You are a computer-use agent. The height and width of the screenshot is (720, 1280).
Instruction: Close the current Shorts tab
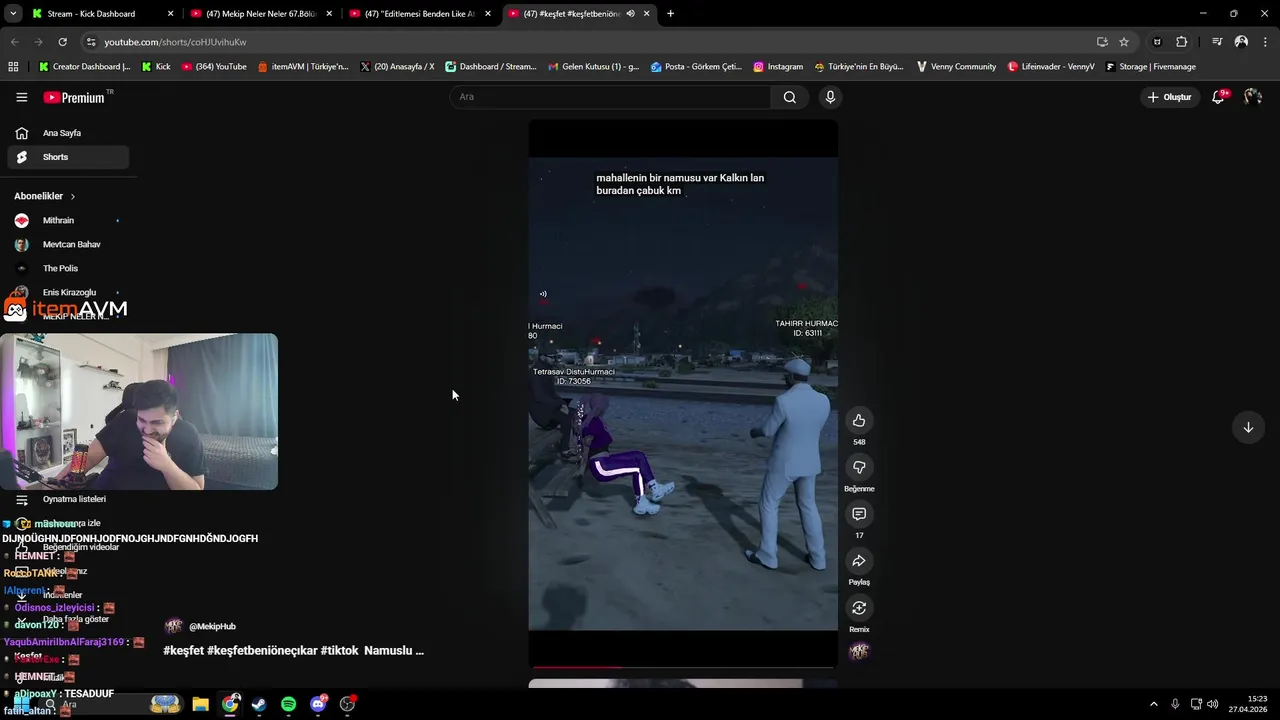[x=647, y=14]
